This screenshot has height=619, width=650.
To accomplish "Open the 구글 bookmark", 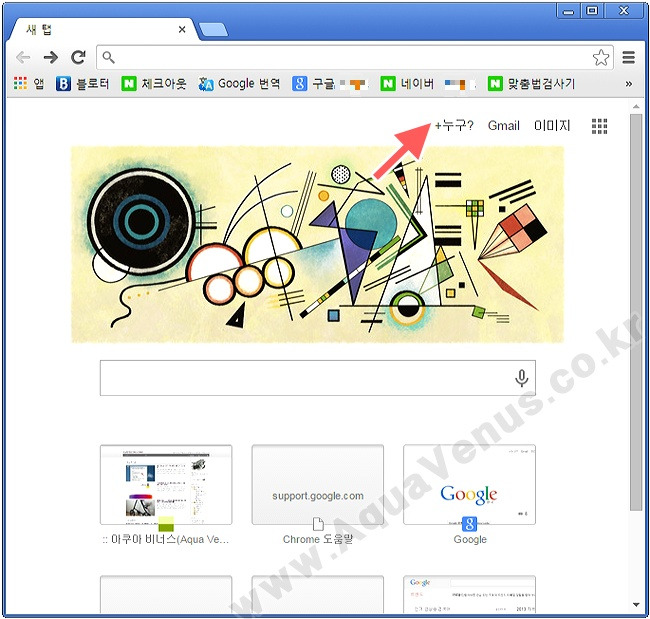I will [330, 84].
